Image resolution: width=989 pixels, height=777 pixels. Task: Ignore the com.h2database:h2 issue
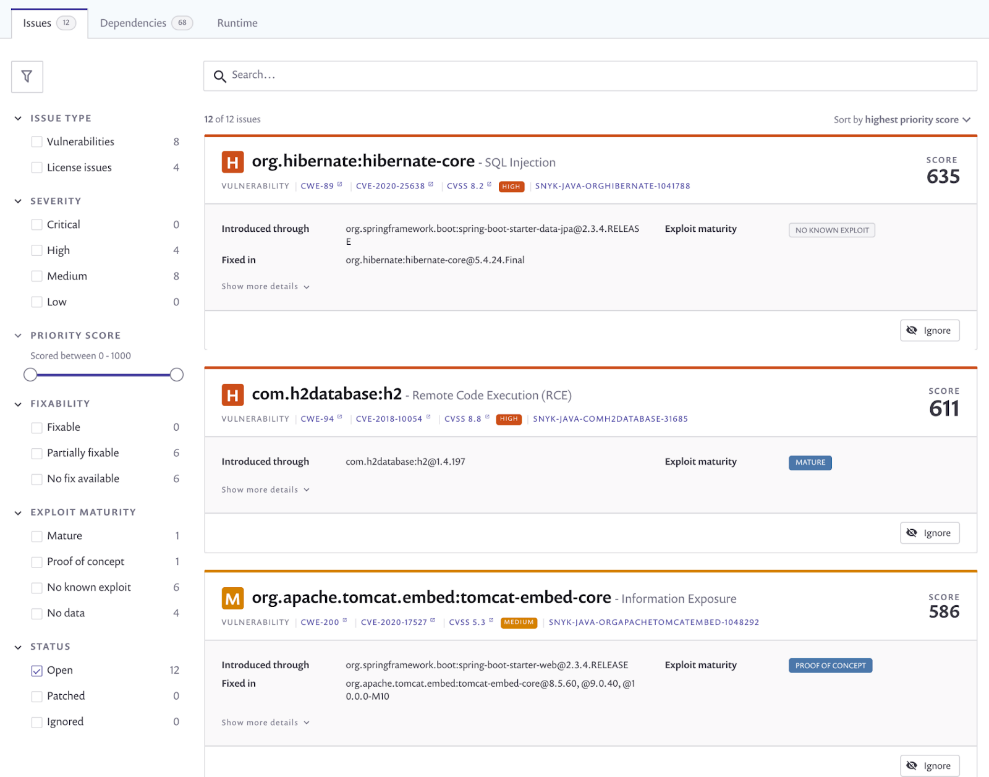point(929,533)
